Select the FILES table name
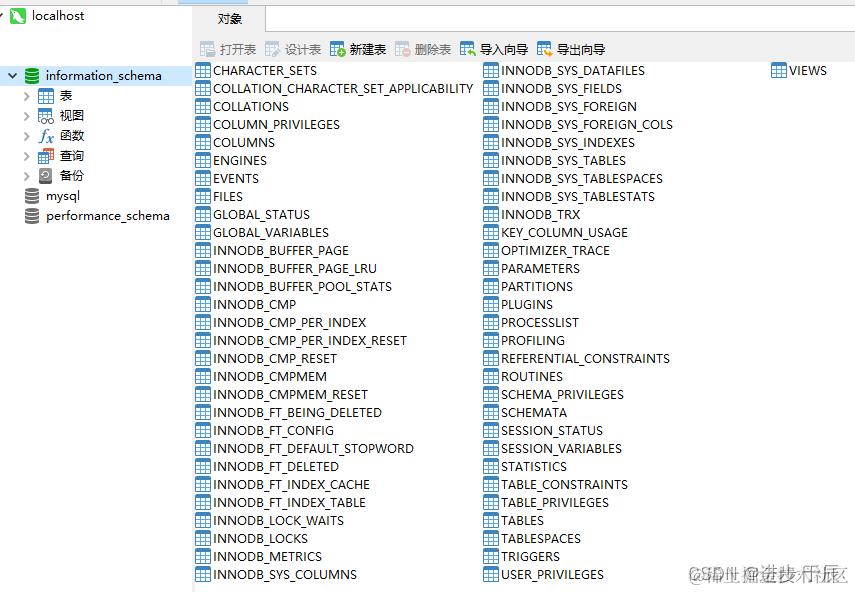The image size is (855, 592). pos(228,196)
